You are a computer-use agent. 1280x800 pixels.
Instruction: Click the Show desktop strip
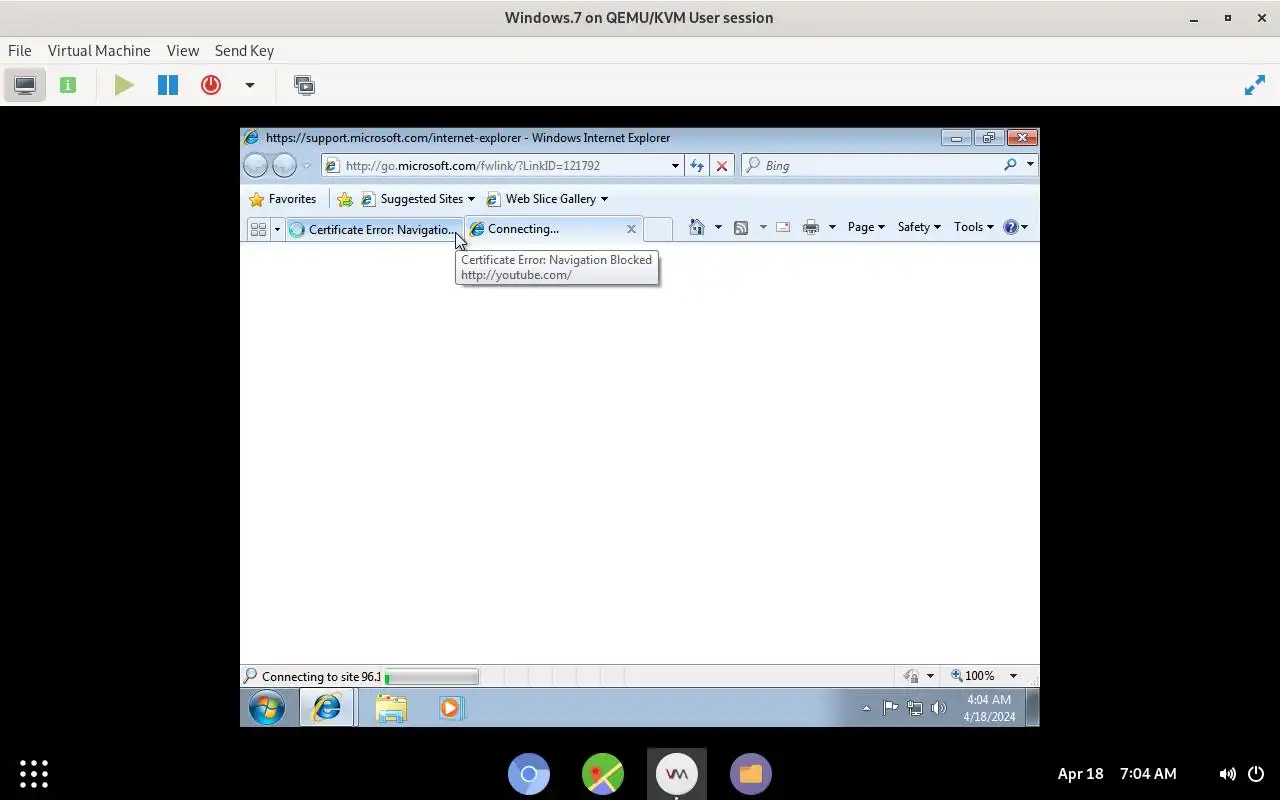(x=1033, y=708)
